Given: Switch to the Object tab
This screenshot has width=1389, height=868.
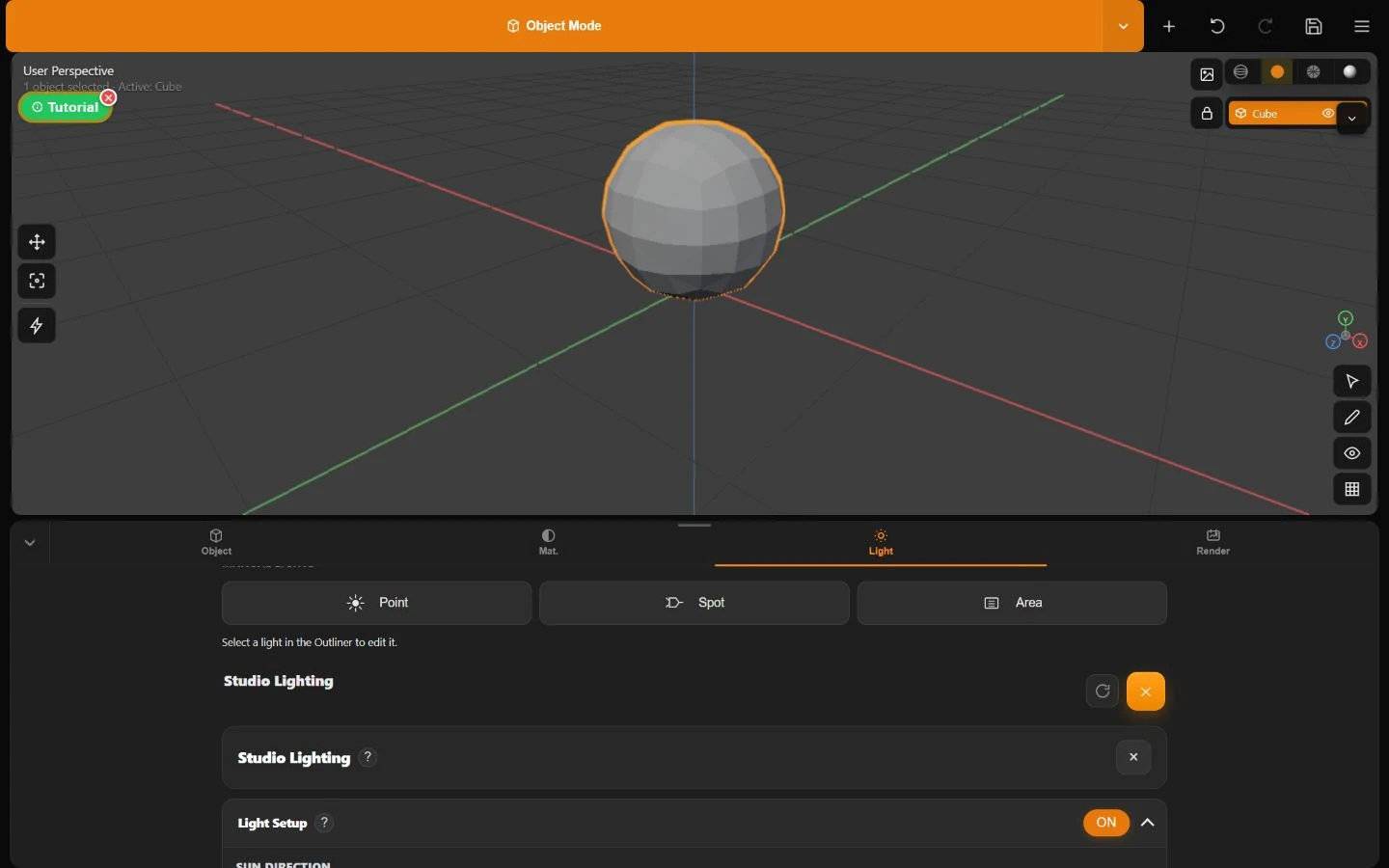Looking at the screenshot, I should click(216, 542).
